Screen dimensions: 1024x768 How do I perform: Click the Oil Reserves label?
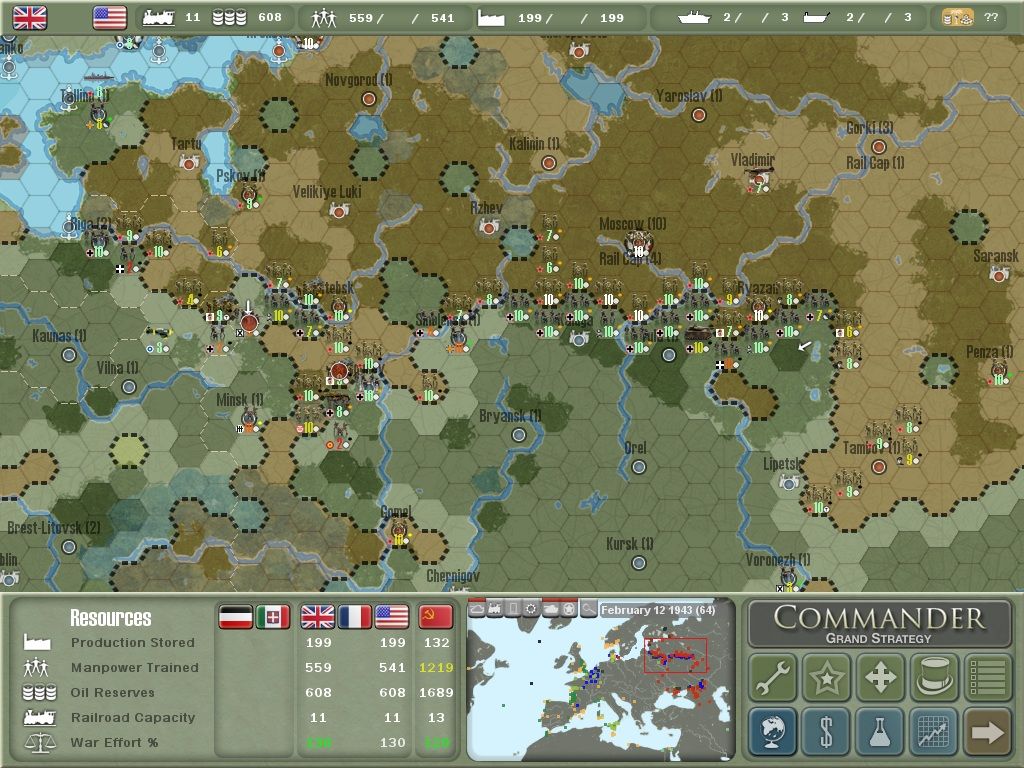[x=112, y=692]
